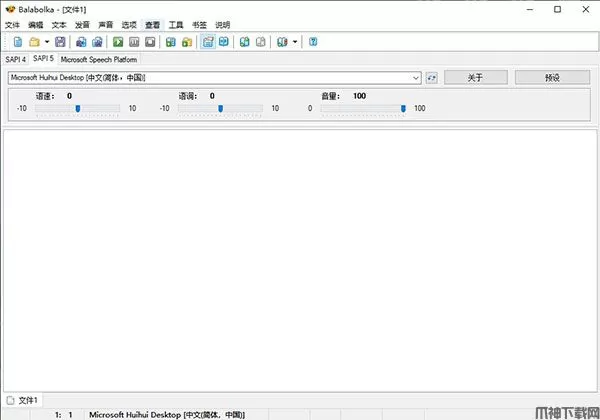Toggle the highlighted panel view toolbar button
Image resolution: width=600 pixels, height=420 pixels.
pyautogui.click(x=208, y=42)
